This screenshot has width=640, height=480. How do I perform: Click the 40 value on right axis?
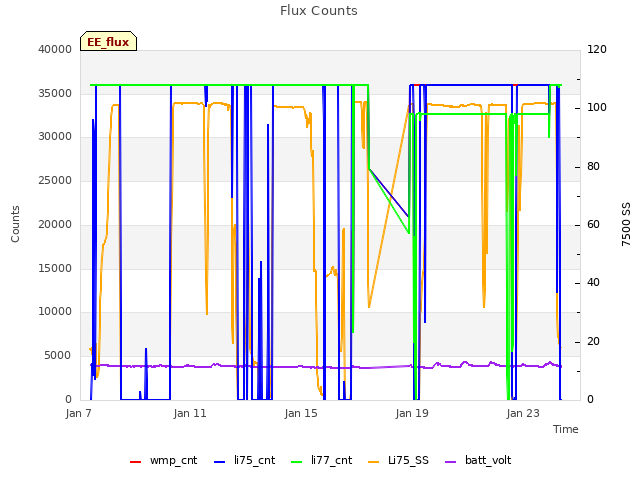[593, 282]
